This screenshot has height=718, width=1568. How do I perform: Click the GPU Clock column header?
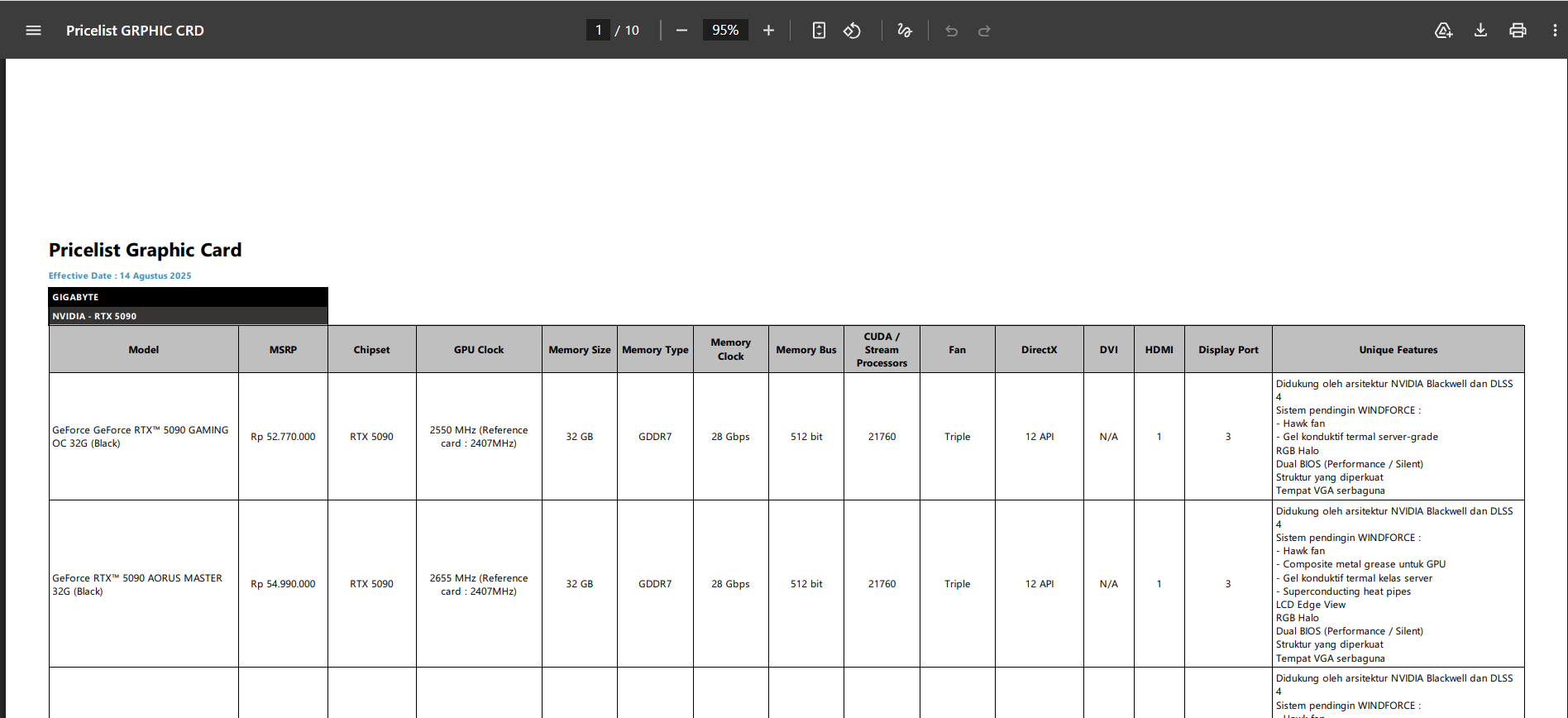pyautogui.click(x=479, y=350)
